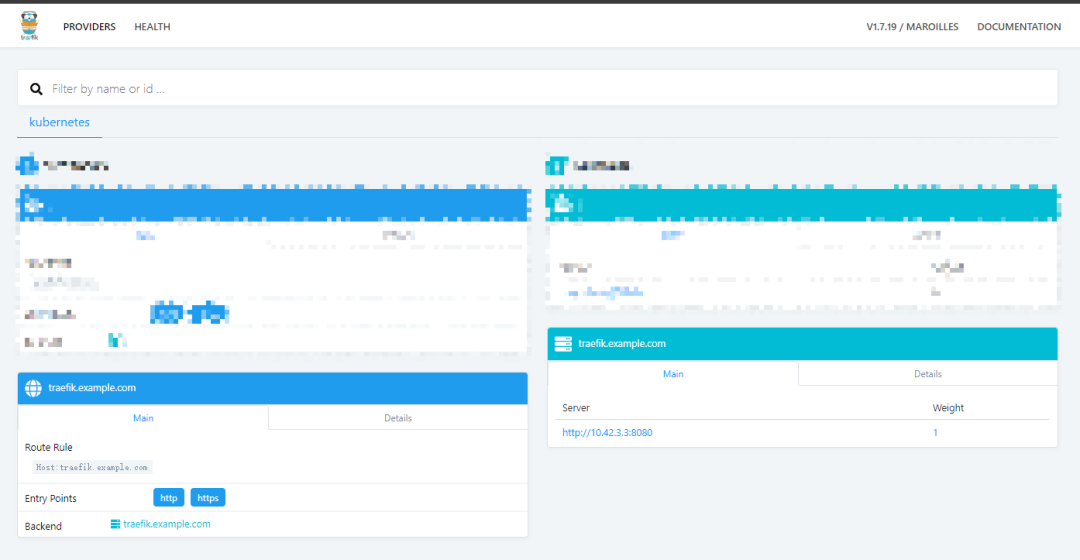
Task: Click the Entry Points label
Action: (50, 498)
